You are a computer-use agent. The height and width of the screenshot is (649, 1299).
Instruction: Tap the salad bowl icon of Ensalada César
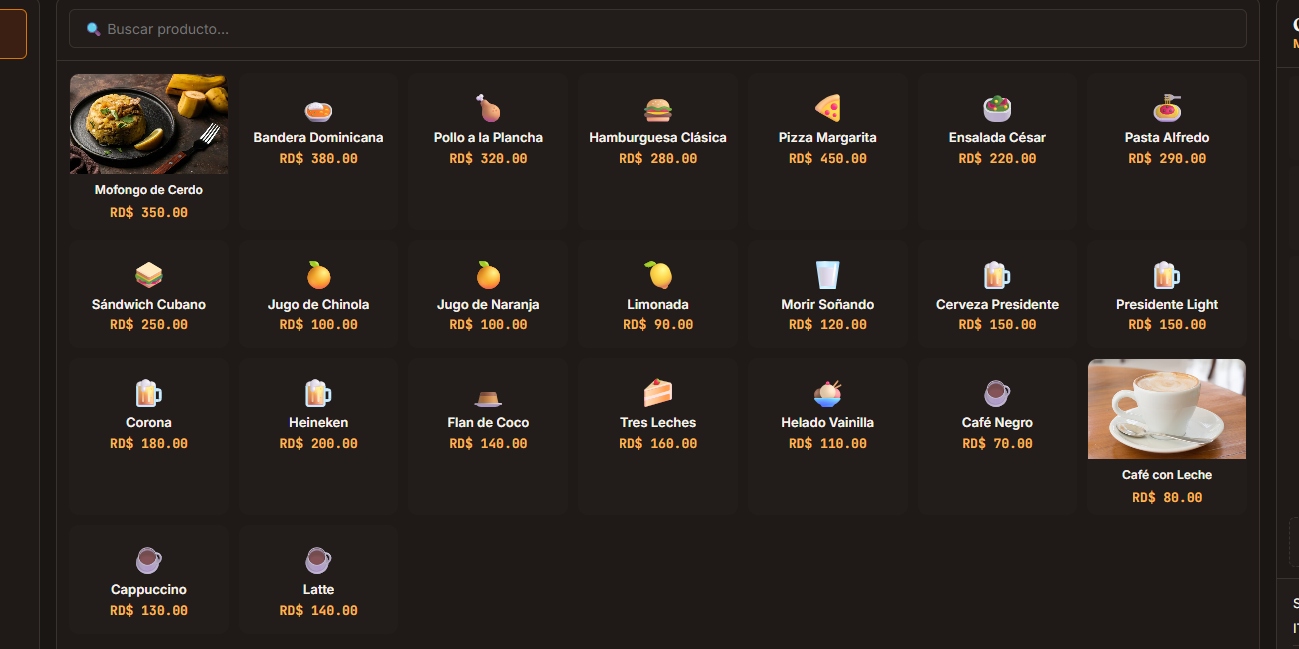coord(997,108)
